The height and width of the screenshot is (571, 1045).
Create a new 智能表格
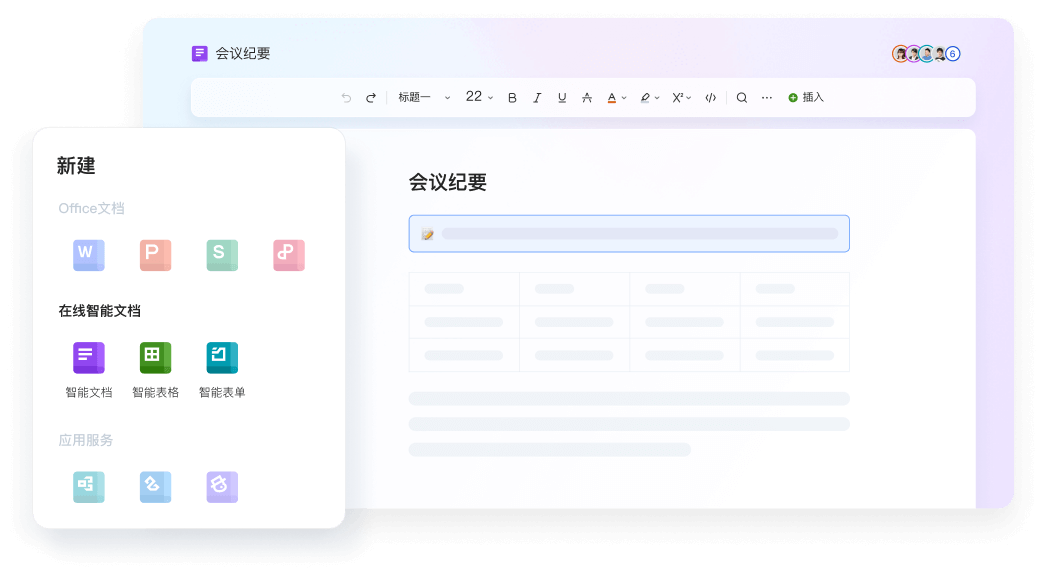(x=155, y=369)
